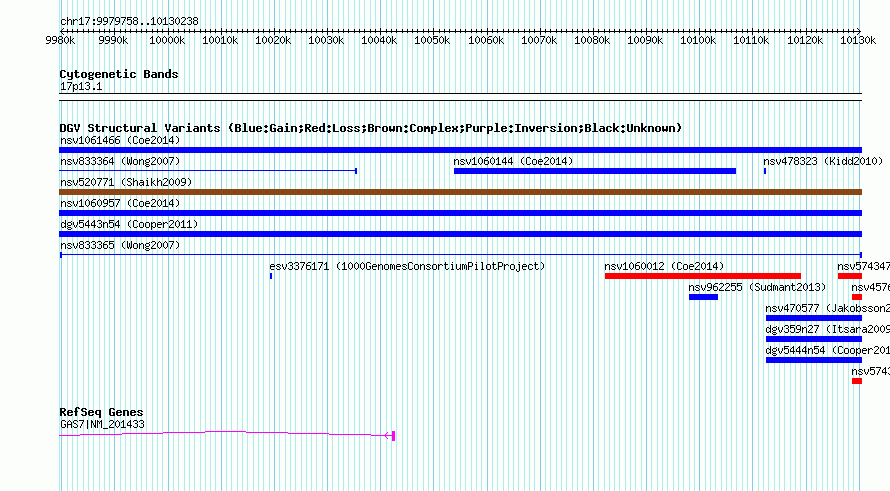Click the nsv833364 (Wong2007) label

(x=120, y=161)
